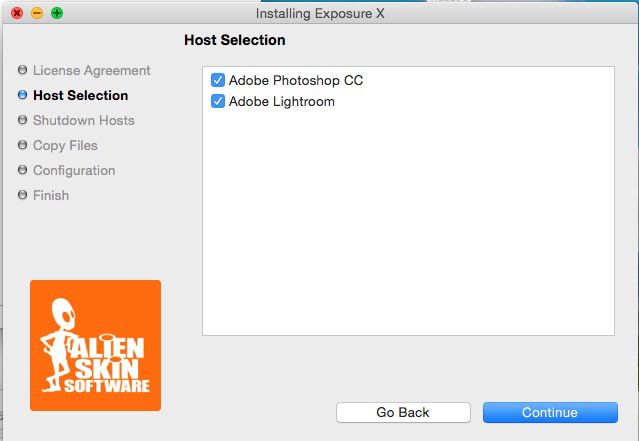Close the installer with red button

(x=17, y=13)
